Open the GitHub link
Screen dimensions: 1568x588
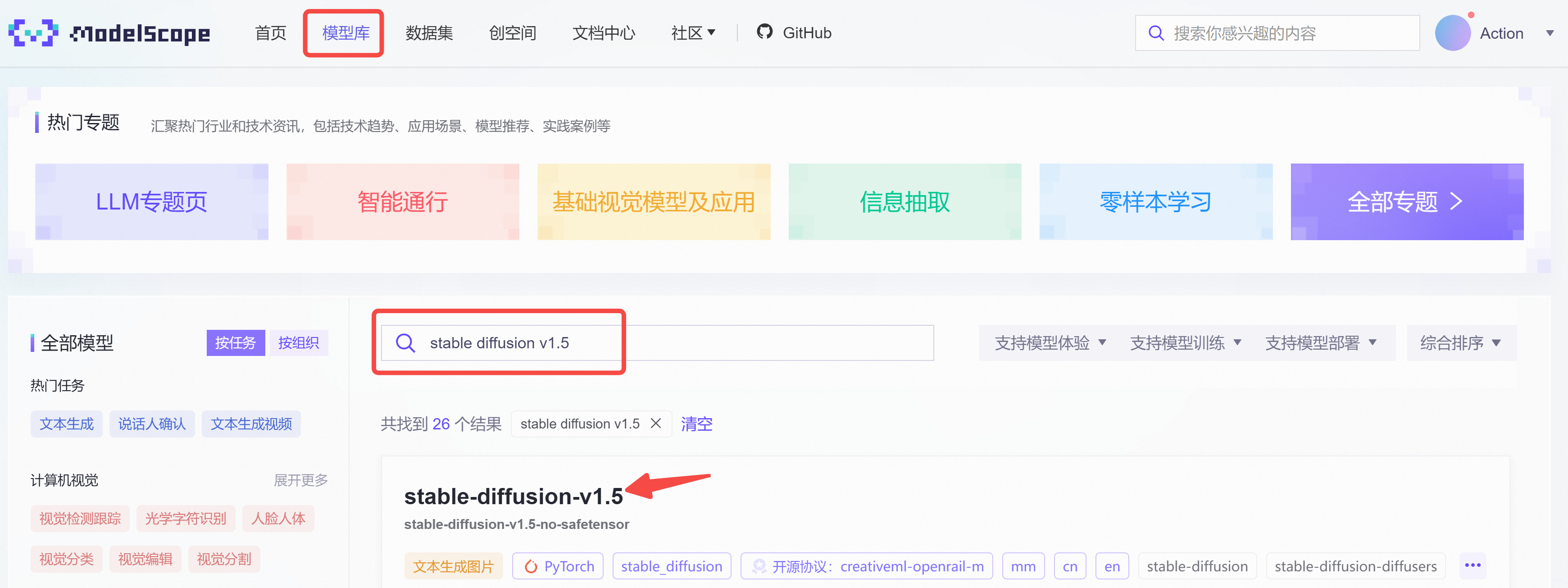click(806, 33)
